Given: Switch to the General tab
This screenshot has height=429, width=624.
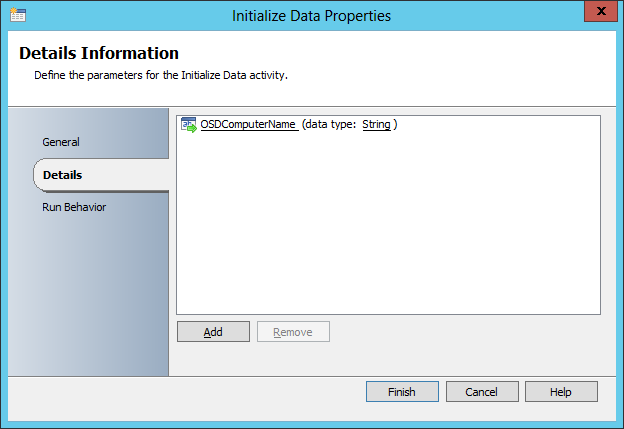Looking at the screenshot, I should point(61,142).
